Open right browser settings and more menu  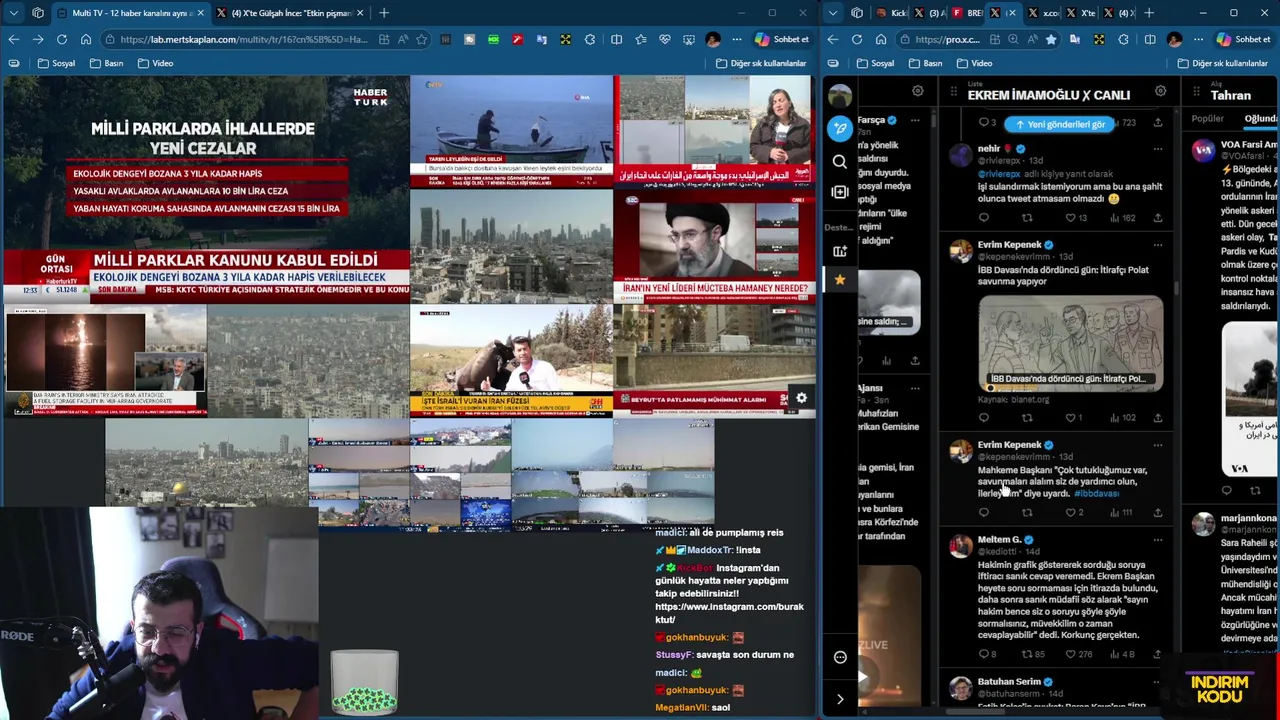point(1198,39)
